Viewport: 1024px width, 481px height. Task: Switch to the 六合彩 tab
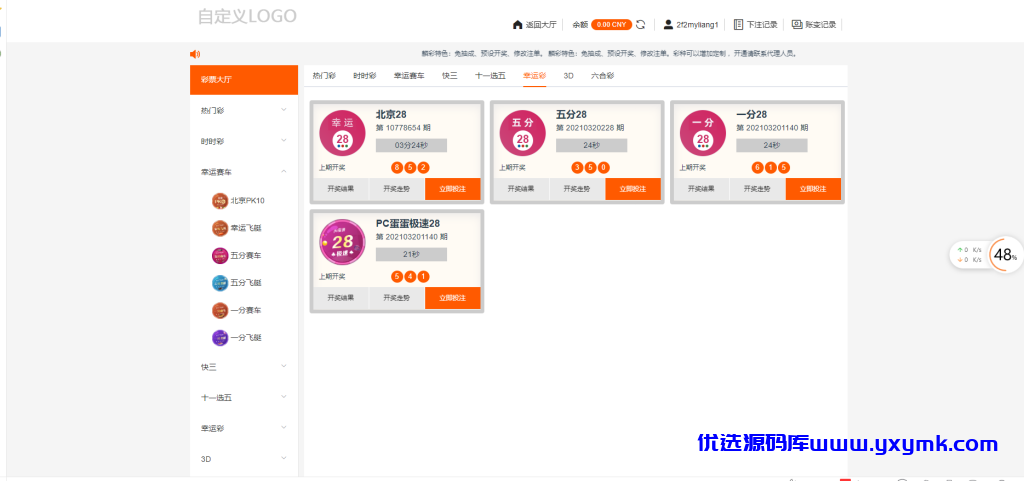point(602,76)
